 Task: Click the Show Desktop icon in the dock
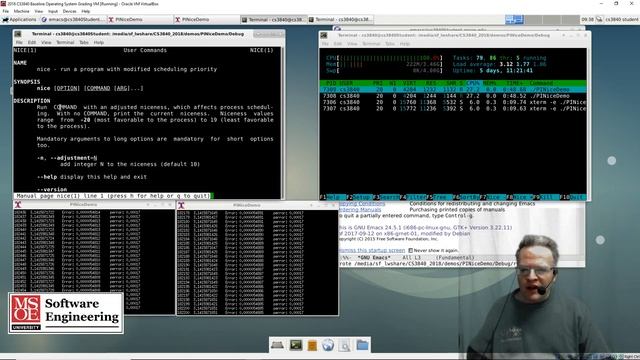click(x=277, y=345)
